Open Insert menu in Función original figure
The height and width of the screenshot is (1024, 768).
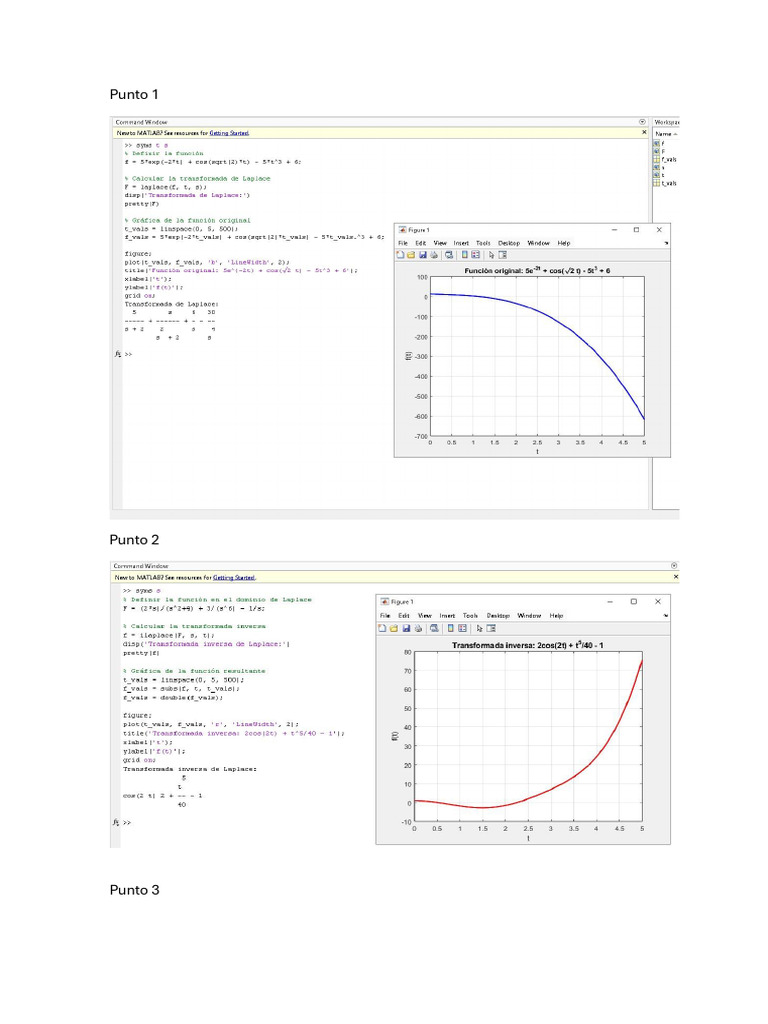point(461,243)
